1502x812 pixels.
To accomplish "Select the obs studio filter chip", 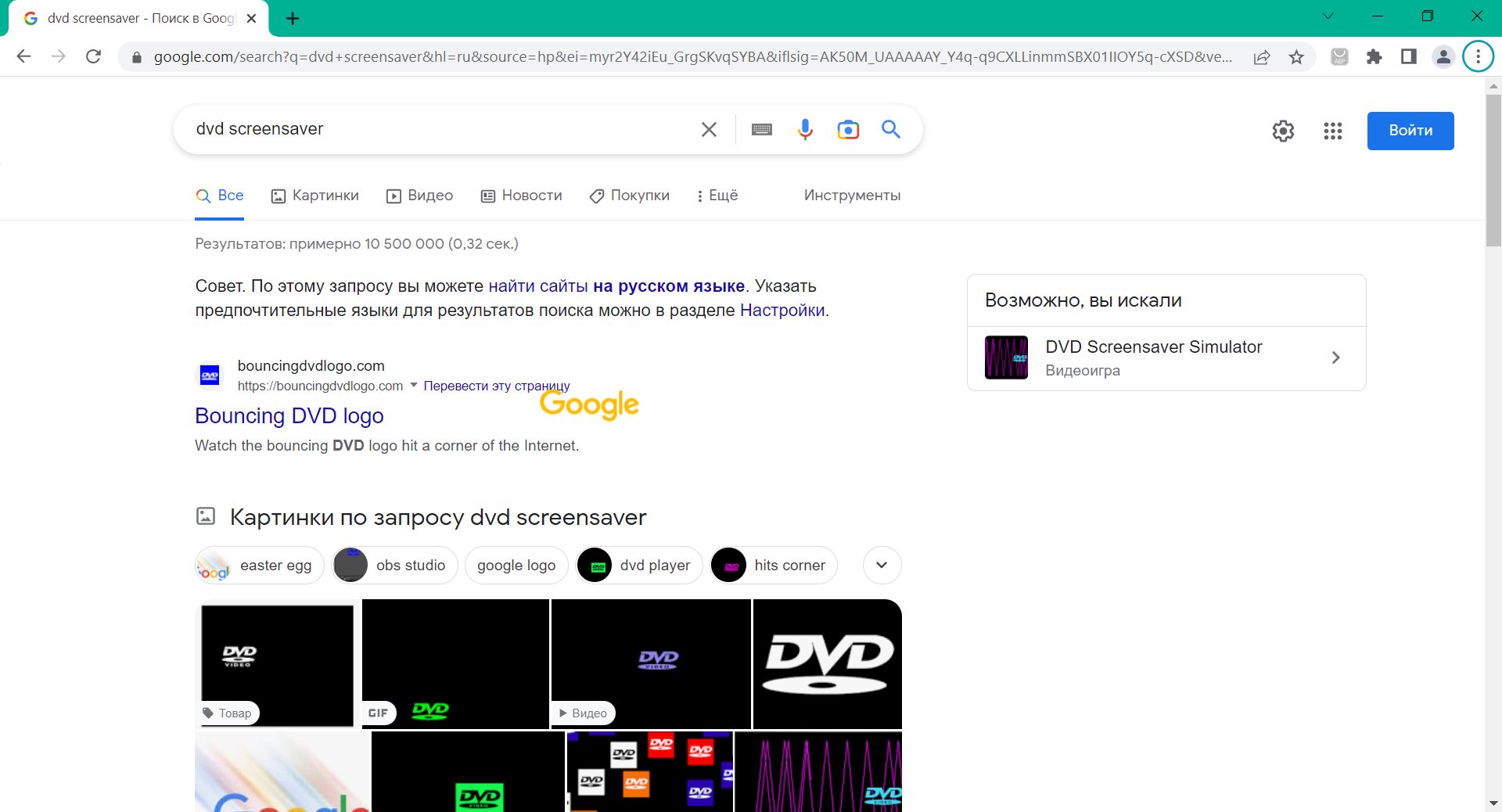I will pyautogui.click(x=395, y=565).
